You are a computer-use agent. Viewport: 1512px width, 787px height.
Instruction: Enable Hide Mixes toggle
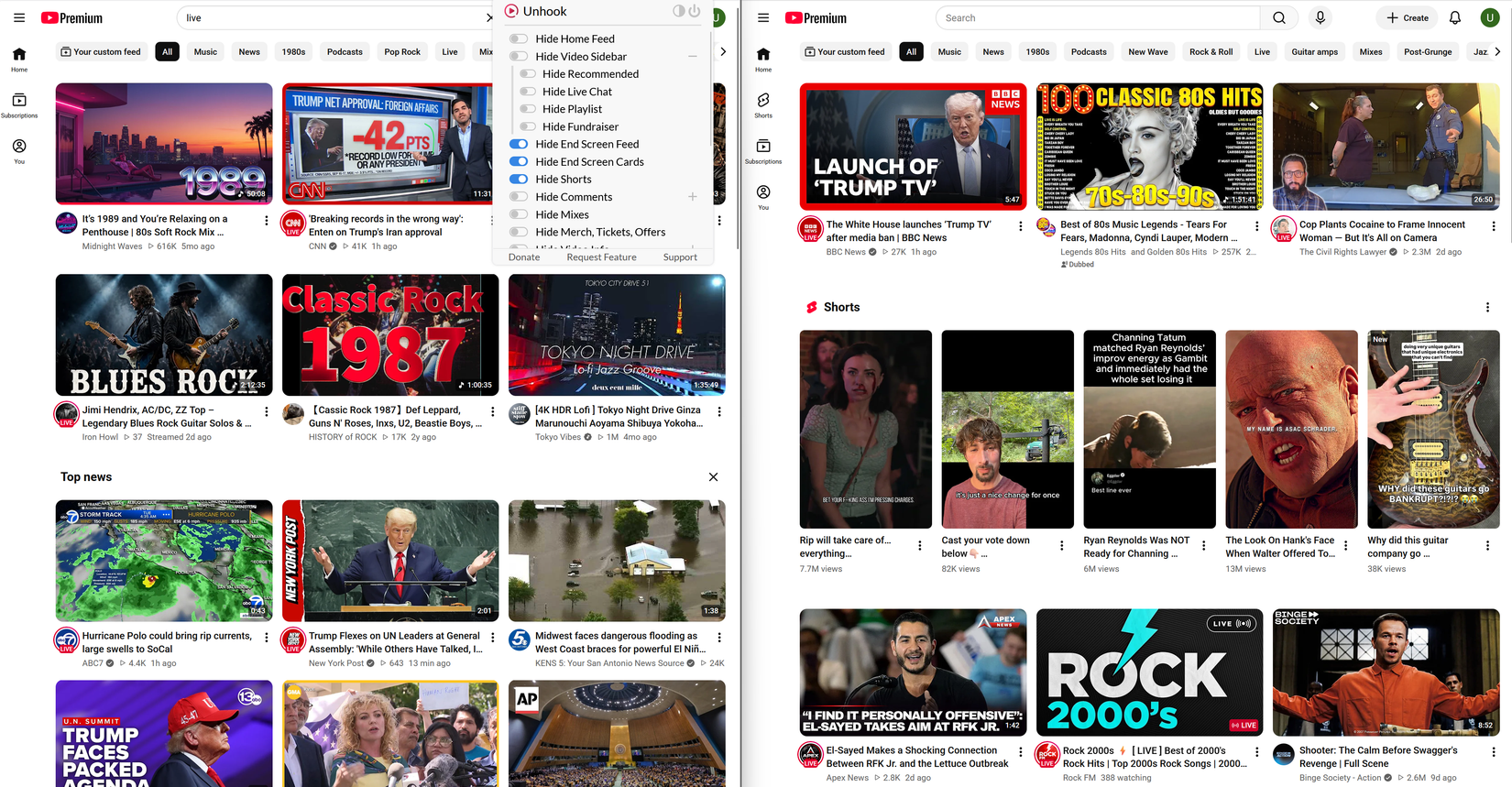coord(519,214)
